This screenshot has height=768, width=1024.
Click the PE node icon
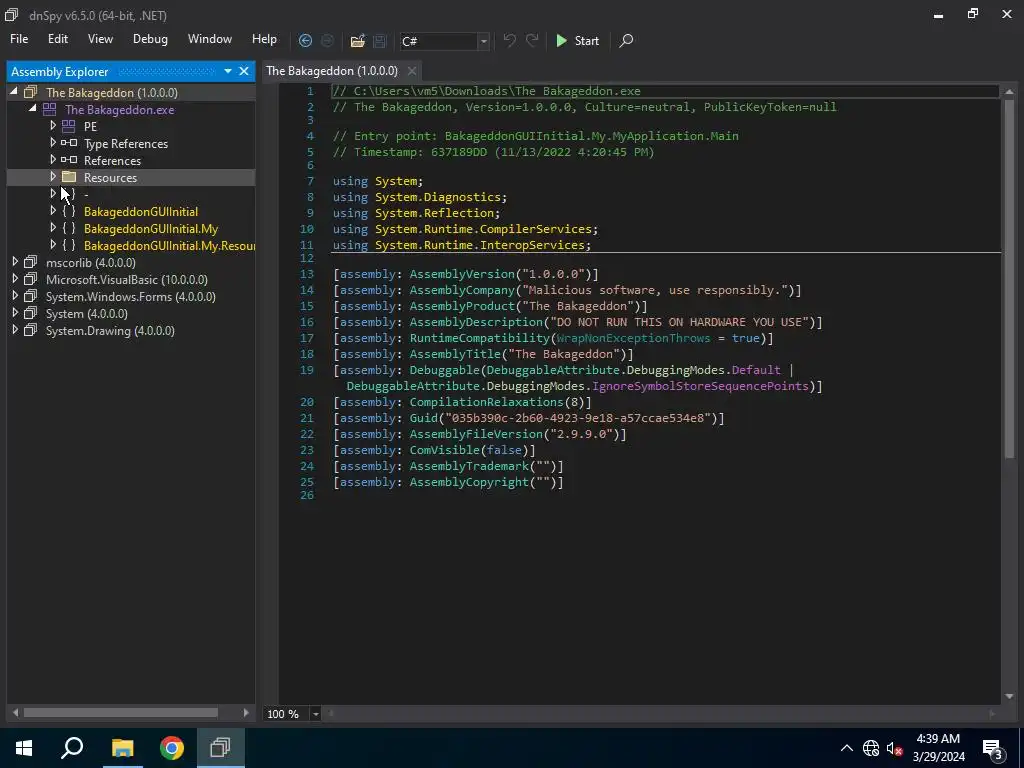point(69,126)
